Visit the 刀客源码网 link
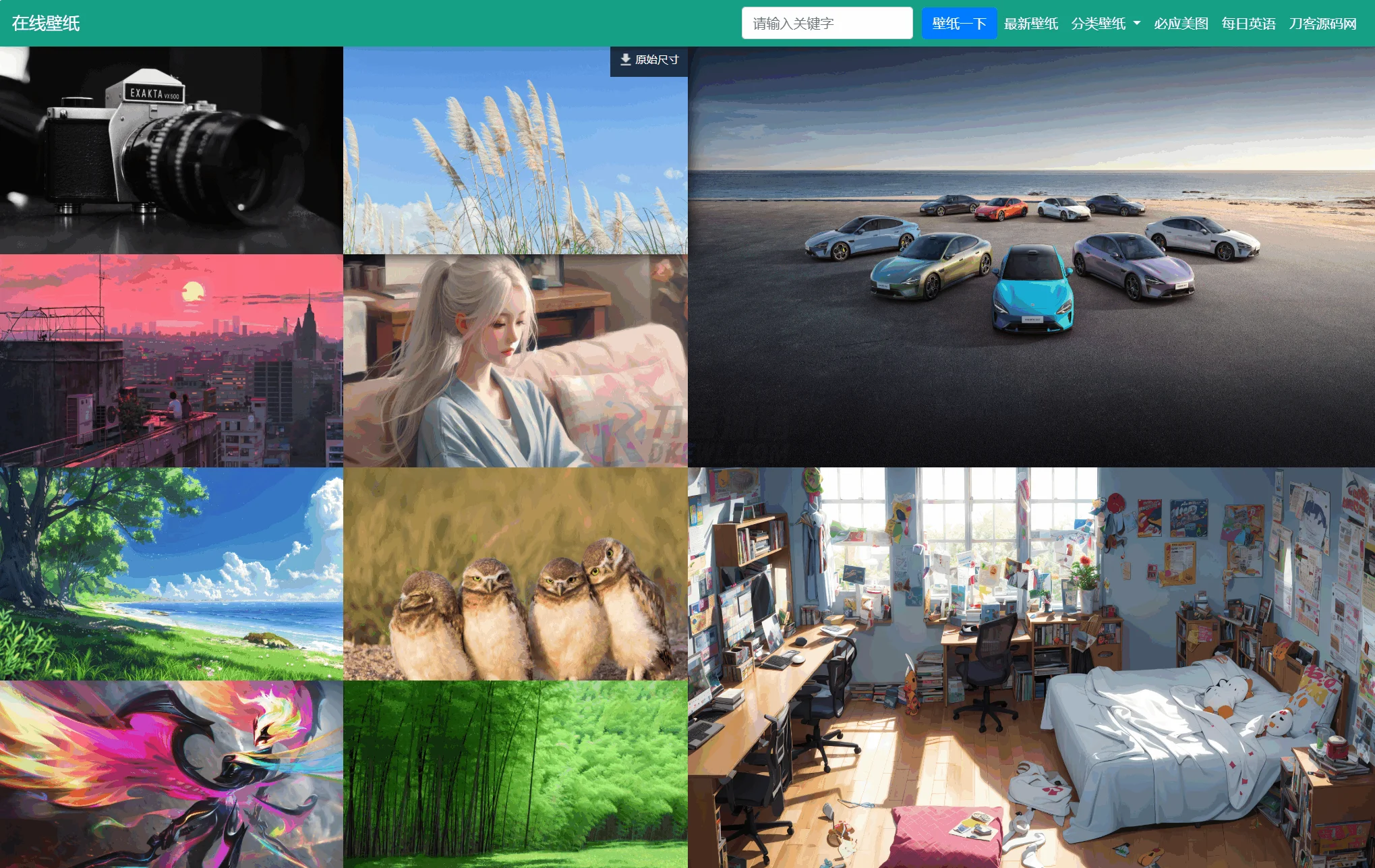Image resolution: width=1375 pixels, height=868 pixels. coord(1322,24)
